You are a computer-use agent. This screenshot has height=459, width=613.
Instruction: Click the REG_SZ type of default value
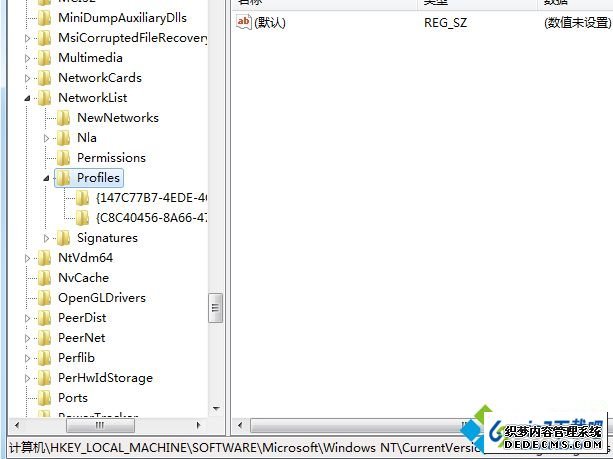coord(446,22)
